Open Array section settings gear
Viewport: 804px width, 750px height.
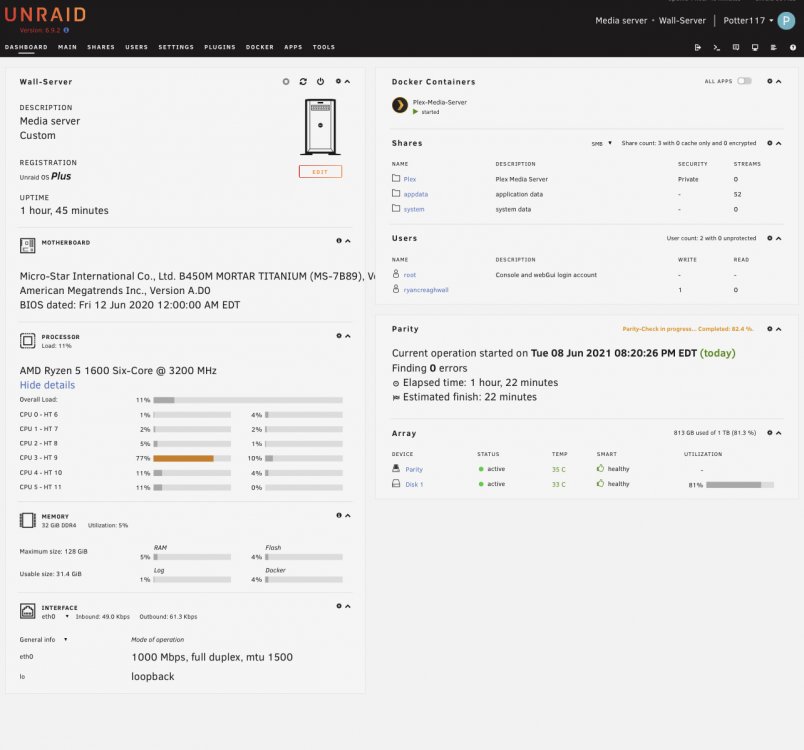[770, 433]
